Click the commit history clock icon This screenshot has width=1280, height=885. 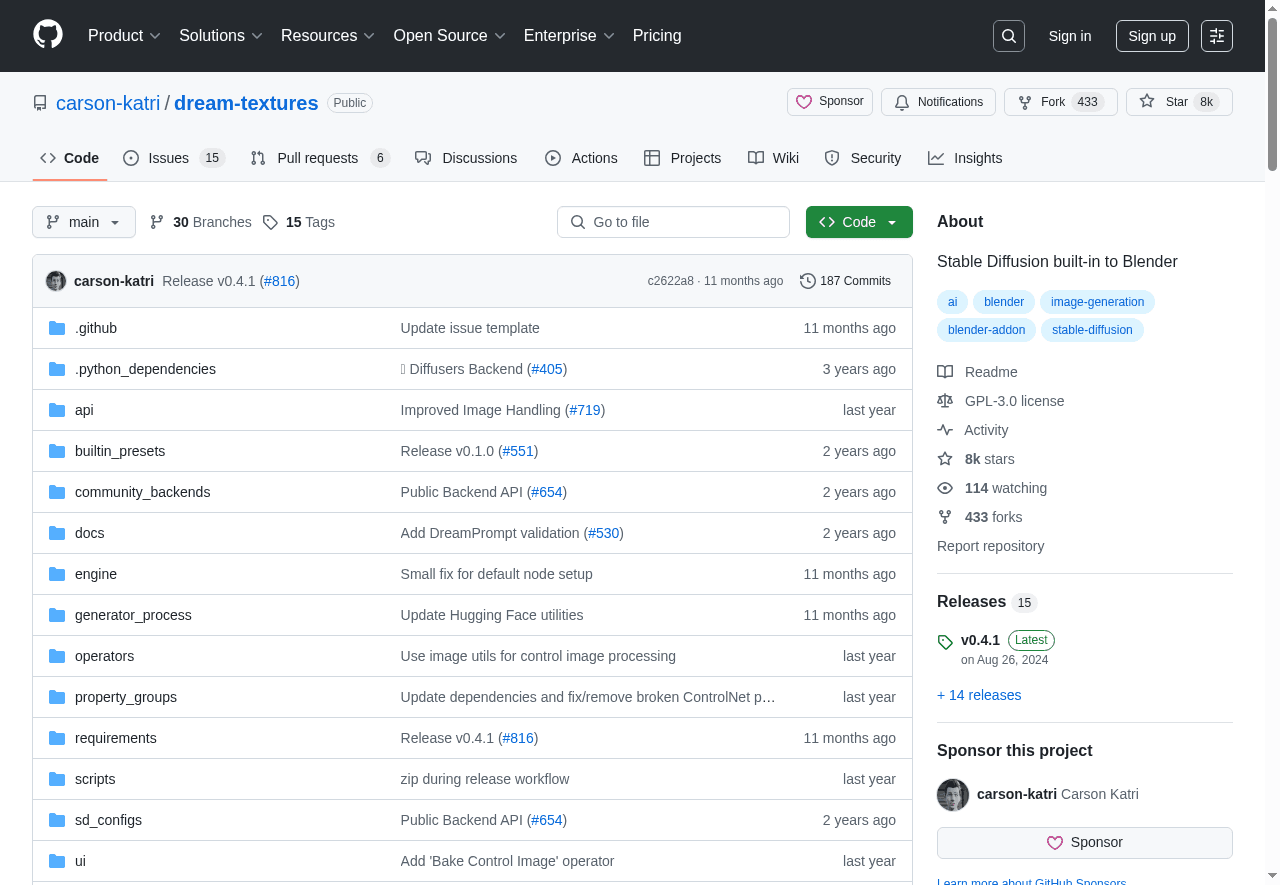808,281
